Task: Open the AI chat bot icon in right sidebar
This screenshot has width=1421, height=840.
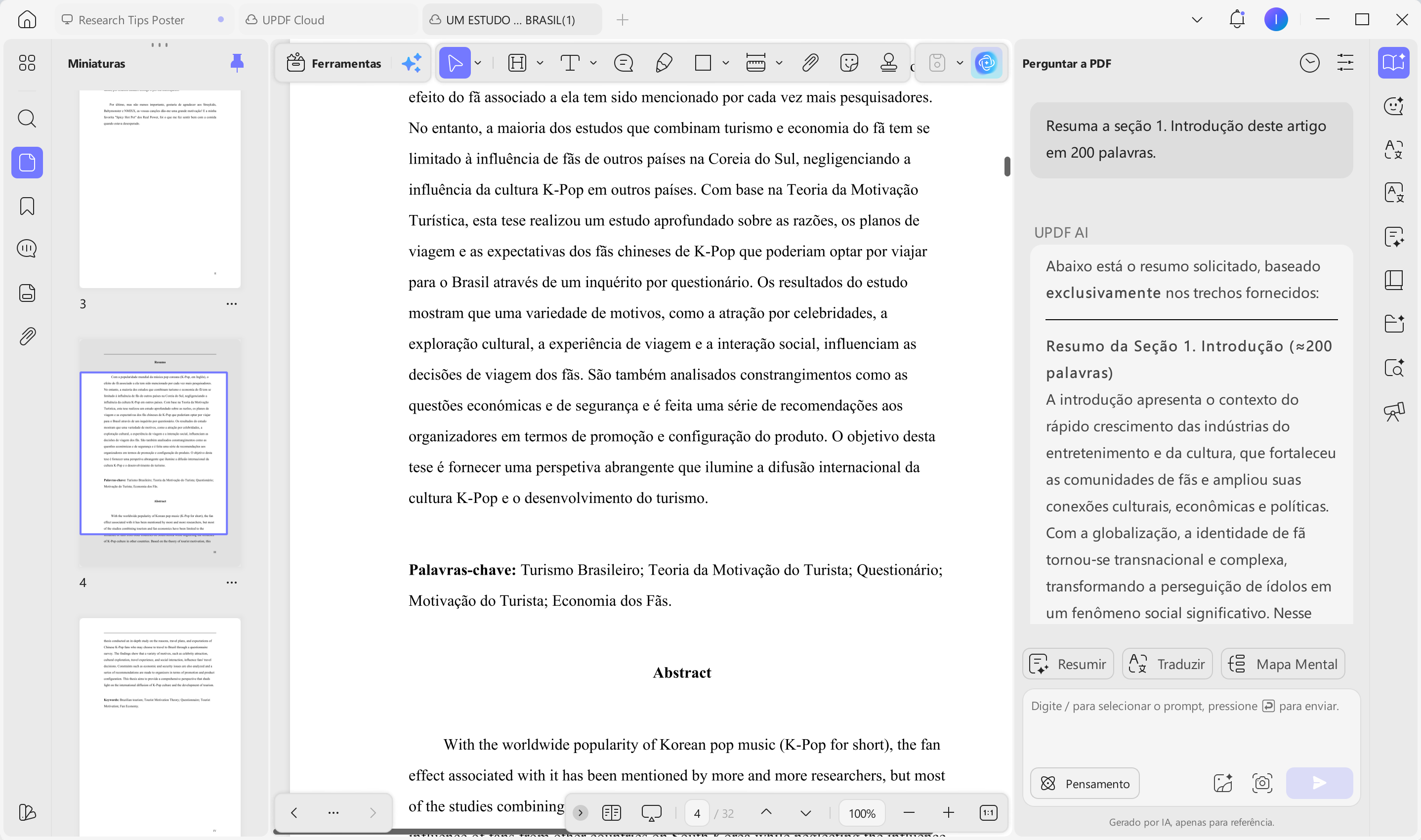Action: (x=1393, y=105)
